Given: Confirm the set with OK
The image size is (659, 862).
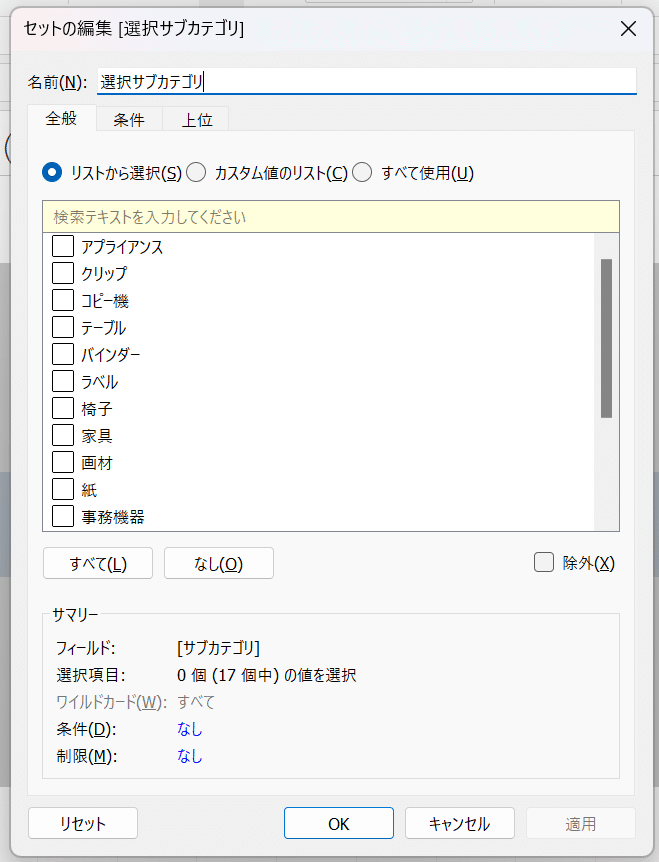Looking at the screenshot, I should pyautogui.click(x=339, y=824).
